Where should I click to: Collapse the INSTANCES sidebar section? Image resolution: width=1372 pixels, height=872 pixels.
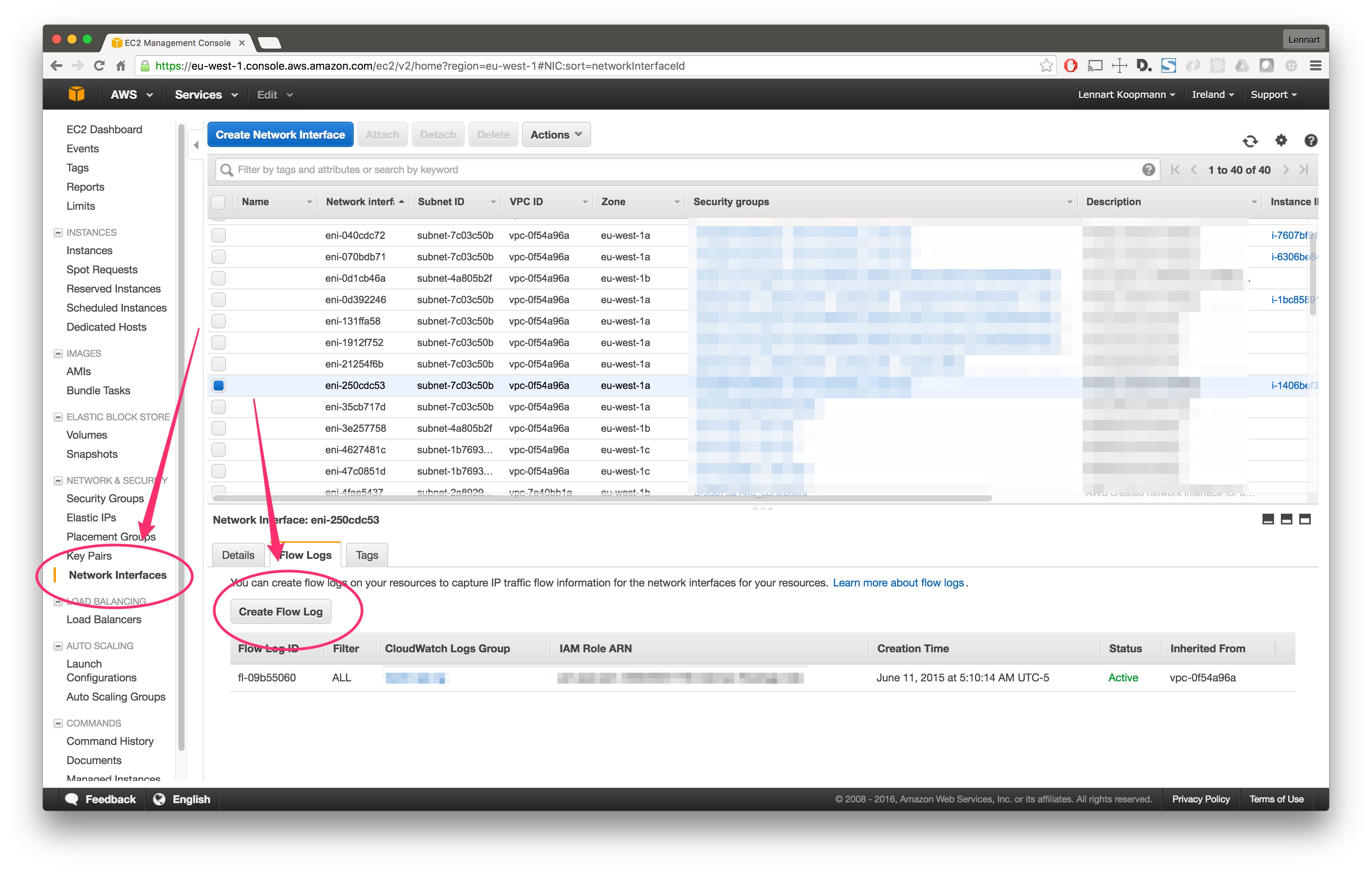(x=58, y=232)
